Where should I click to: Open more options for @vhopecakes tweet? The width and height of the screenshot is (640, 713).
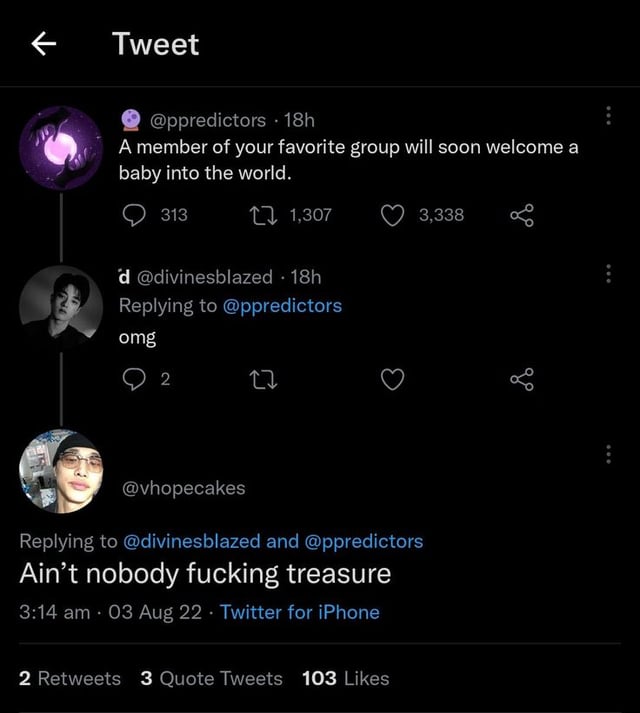[x=608, y=453]
